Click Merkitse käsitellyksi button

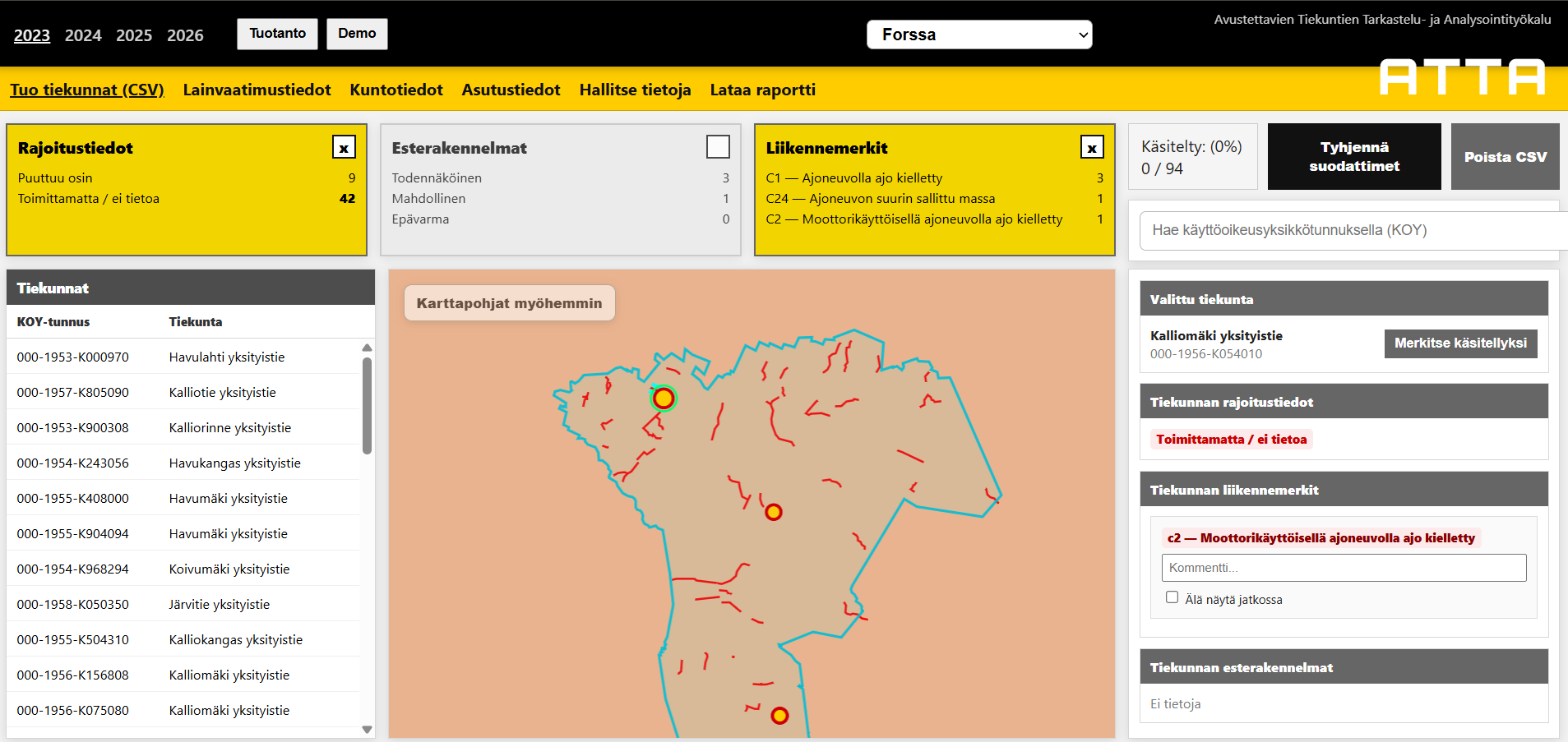(x=1460, y=343)
